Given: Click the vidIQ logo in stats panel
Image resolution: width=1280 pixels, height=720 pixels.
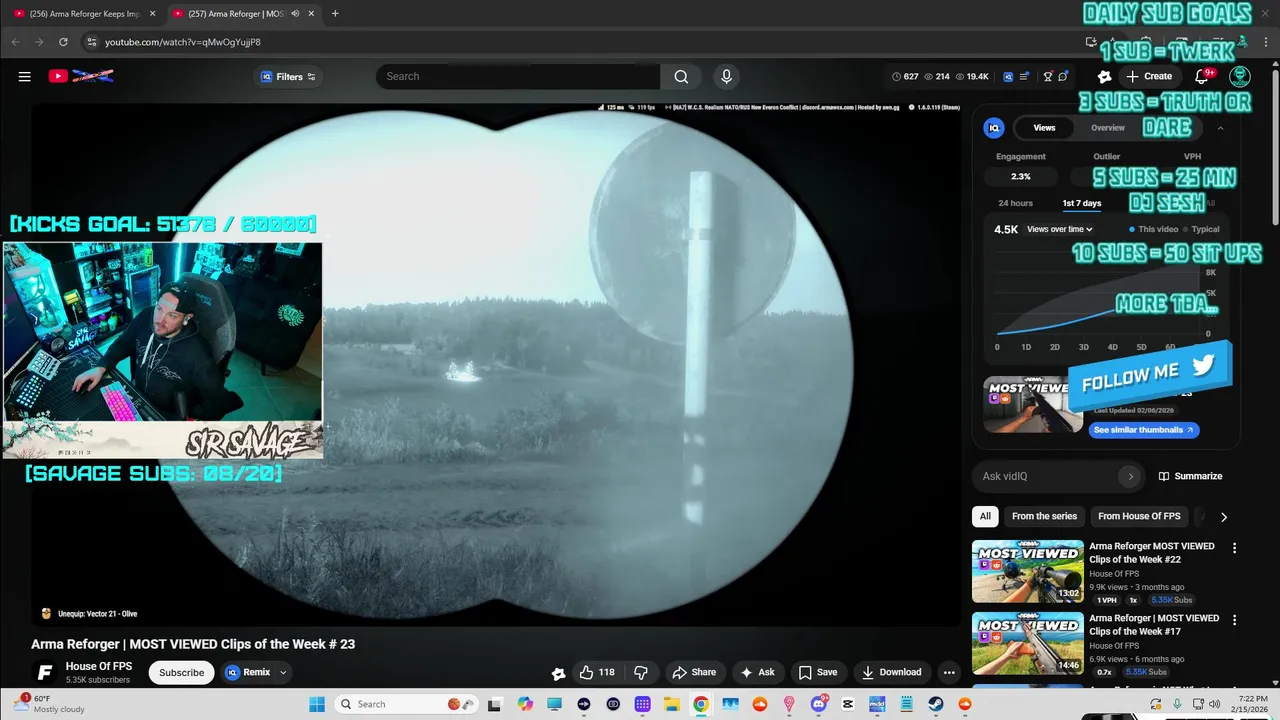Looking at the screenshot, I should 994,128.
